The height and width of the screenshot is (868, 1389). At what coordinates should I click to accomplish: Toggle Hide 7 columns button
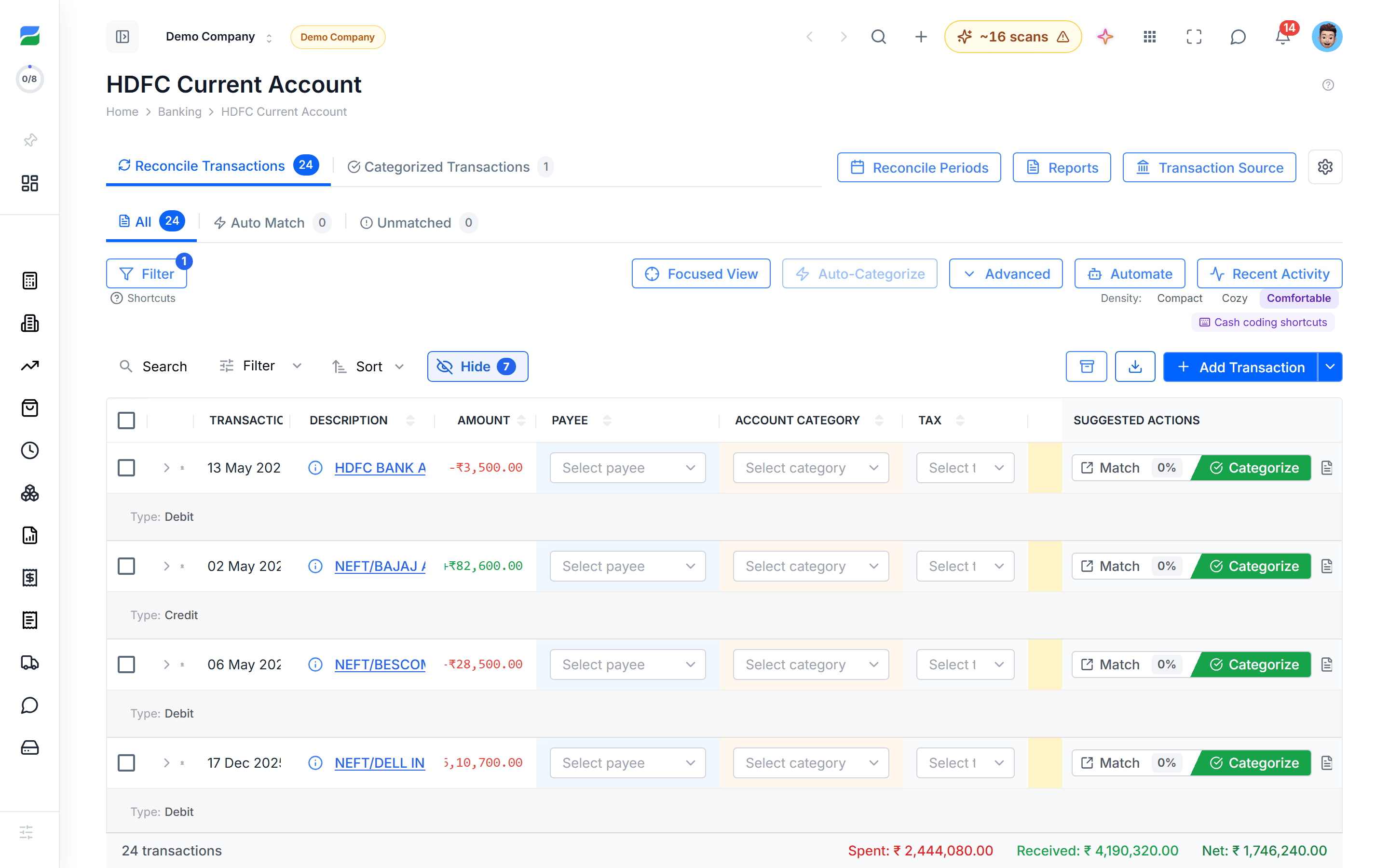pyautogui.click(x=477, y=367)
